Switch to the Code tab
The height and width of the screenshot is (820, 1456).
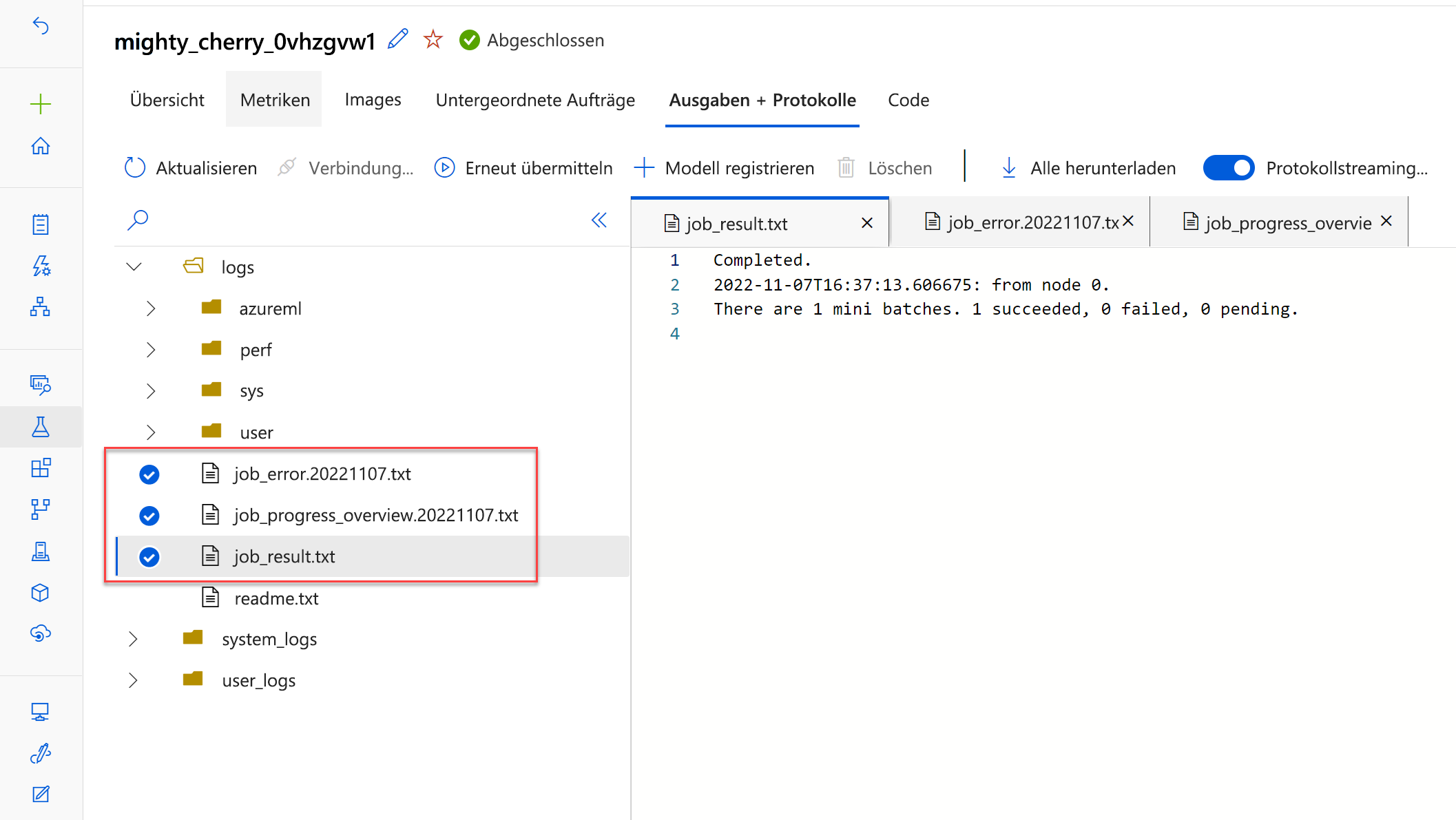point(908,100)
